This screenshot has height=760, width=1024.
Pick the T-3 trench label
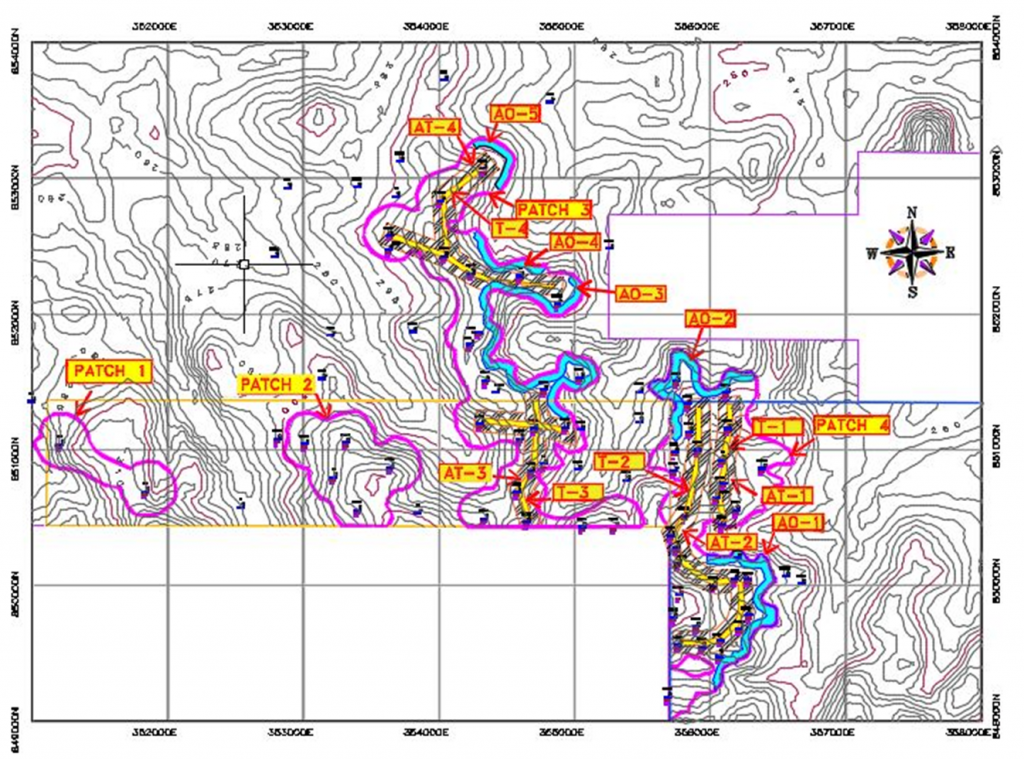point(577,492)
